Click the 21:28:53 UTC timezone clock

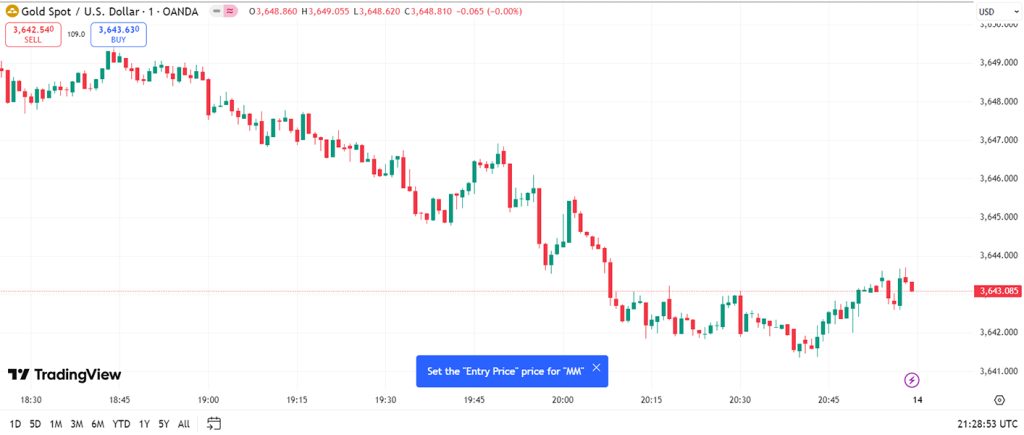pyautogui.click(x=985, y=423)
